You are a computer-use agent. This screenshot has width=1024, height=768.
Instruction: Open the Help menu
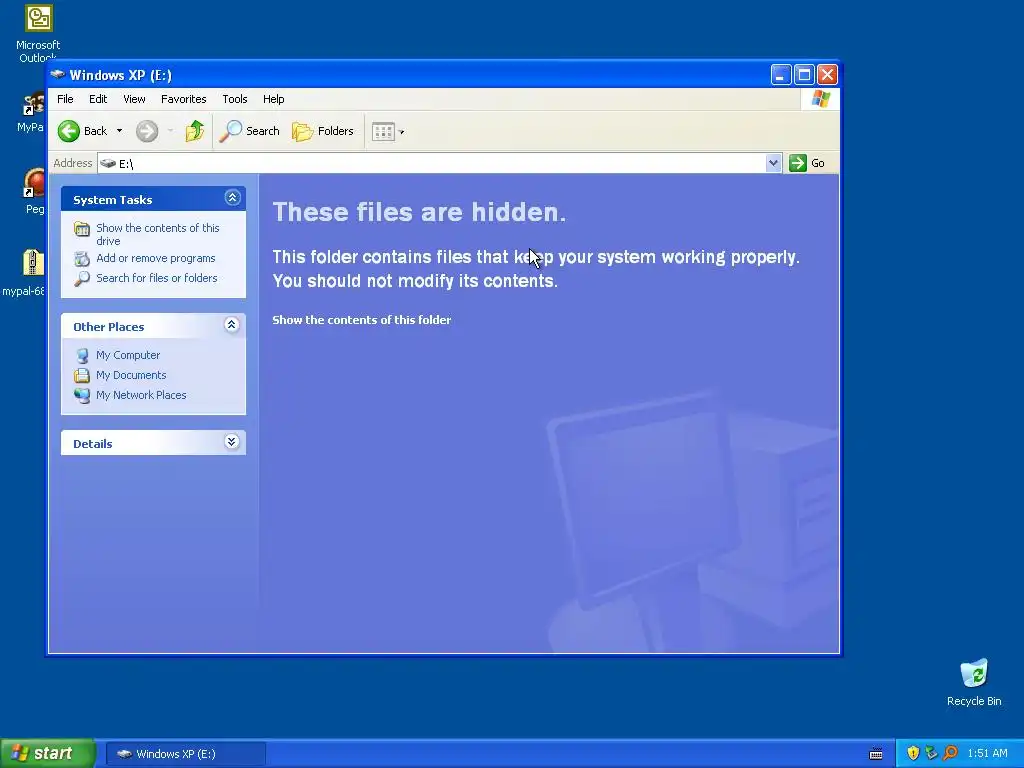click(x=274, y=99)
